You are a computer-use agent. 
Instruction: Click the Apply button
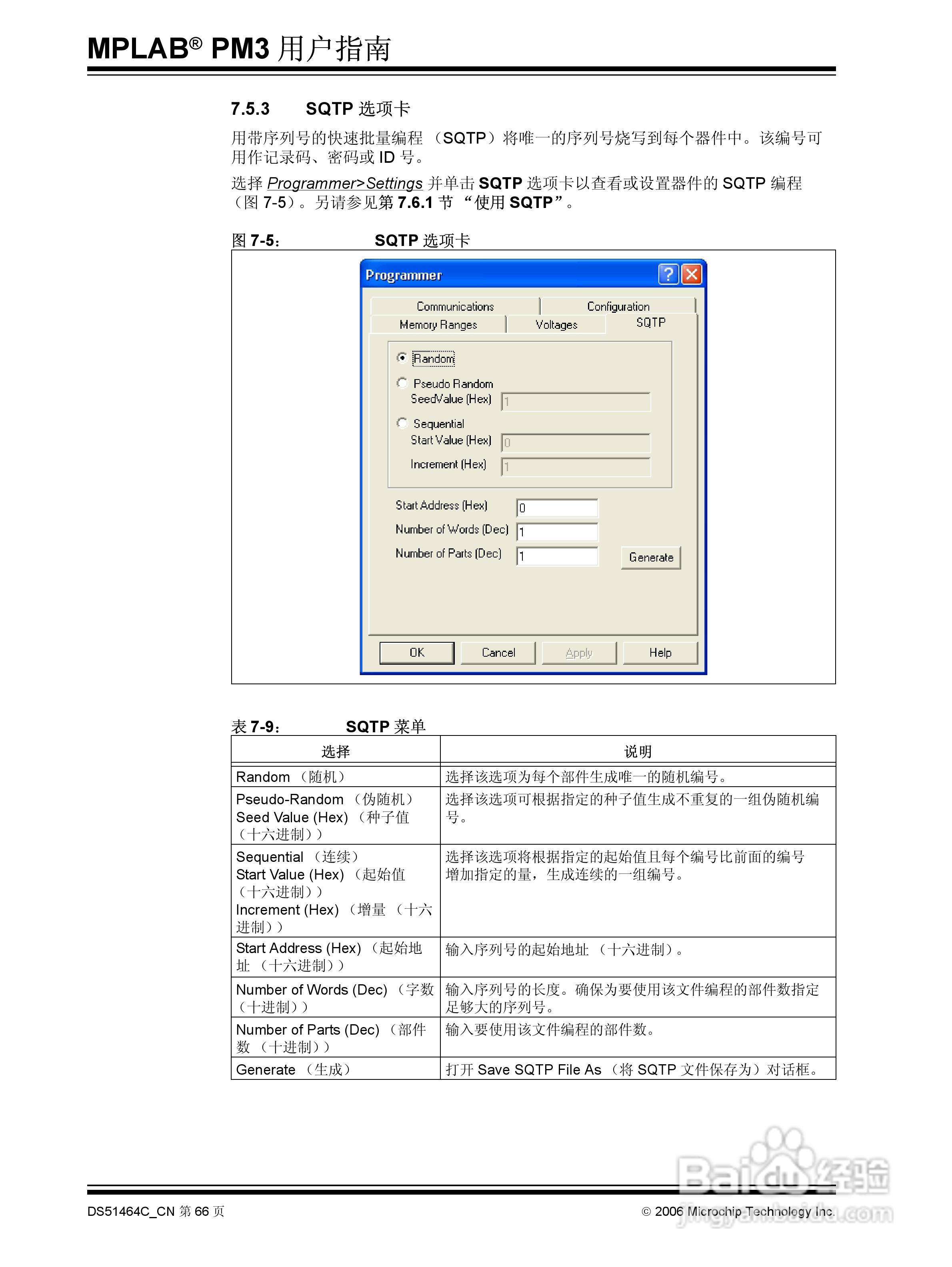[x=578, y=652]
